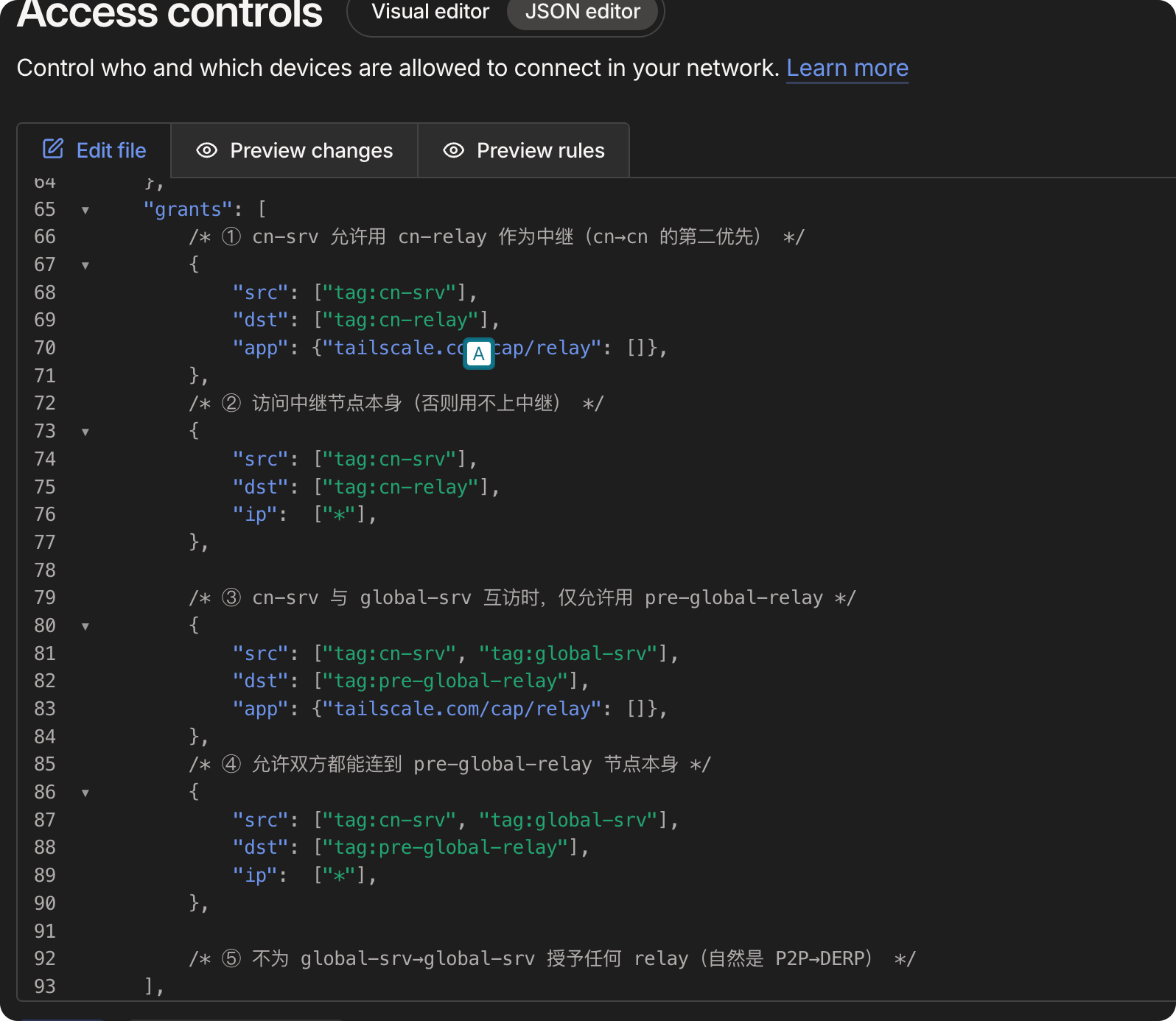Collapse the block beginning at line 86

[85, 793]
